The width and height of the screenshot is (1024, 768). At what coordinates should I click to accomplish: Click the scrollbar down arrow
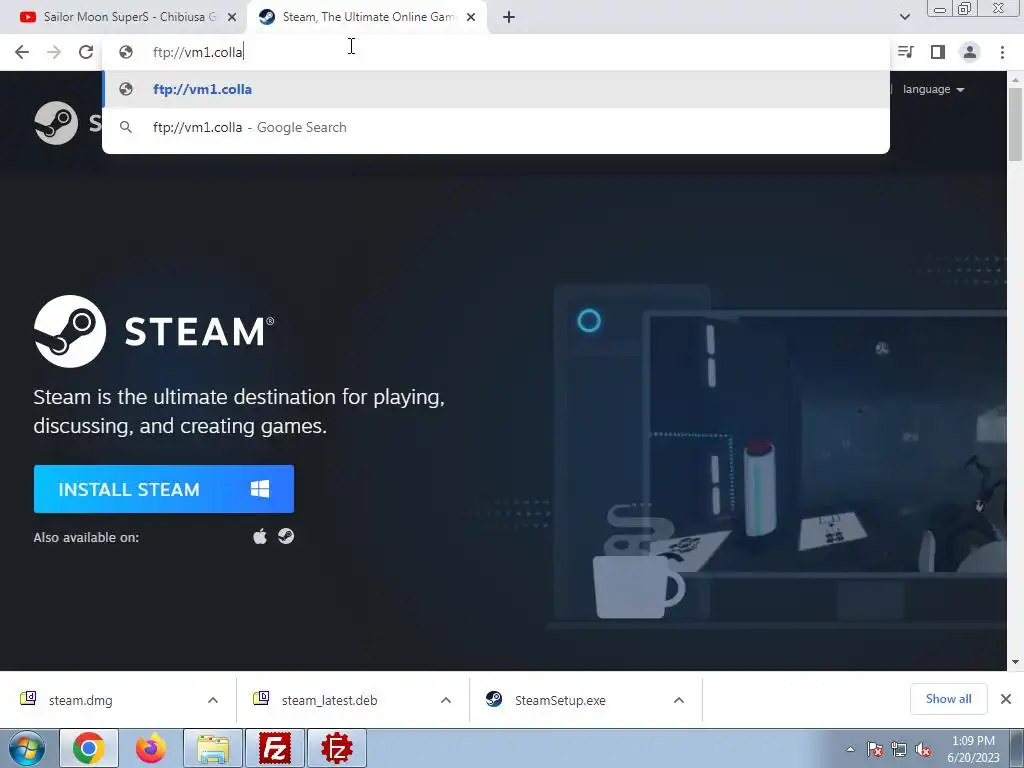point(1015,662)
